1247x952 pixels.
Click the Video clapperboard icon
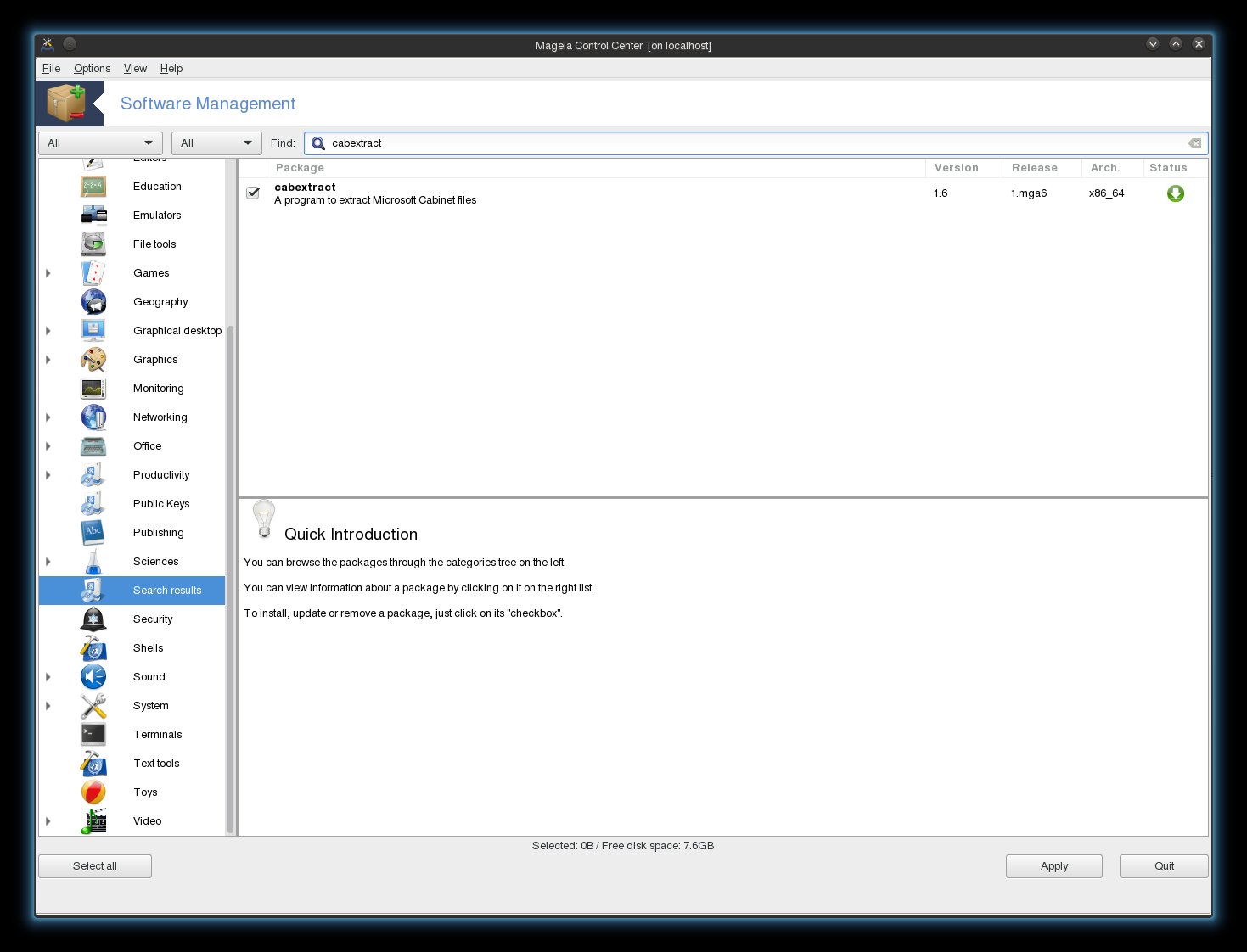click(93, 821)
